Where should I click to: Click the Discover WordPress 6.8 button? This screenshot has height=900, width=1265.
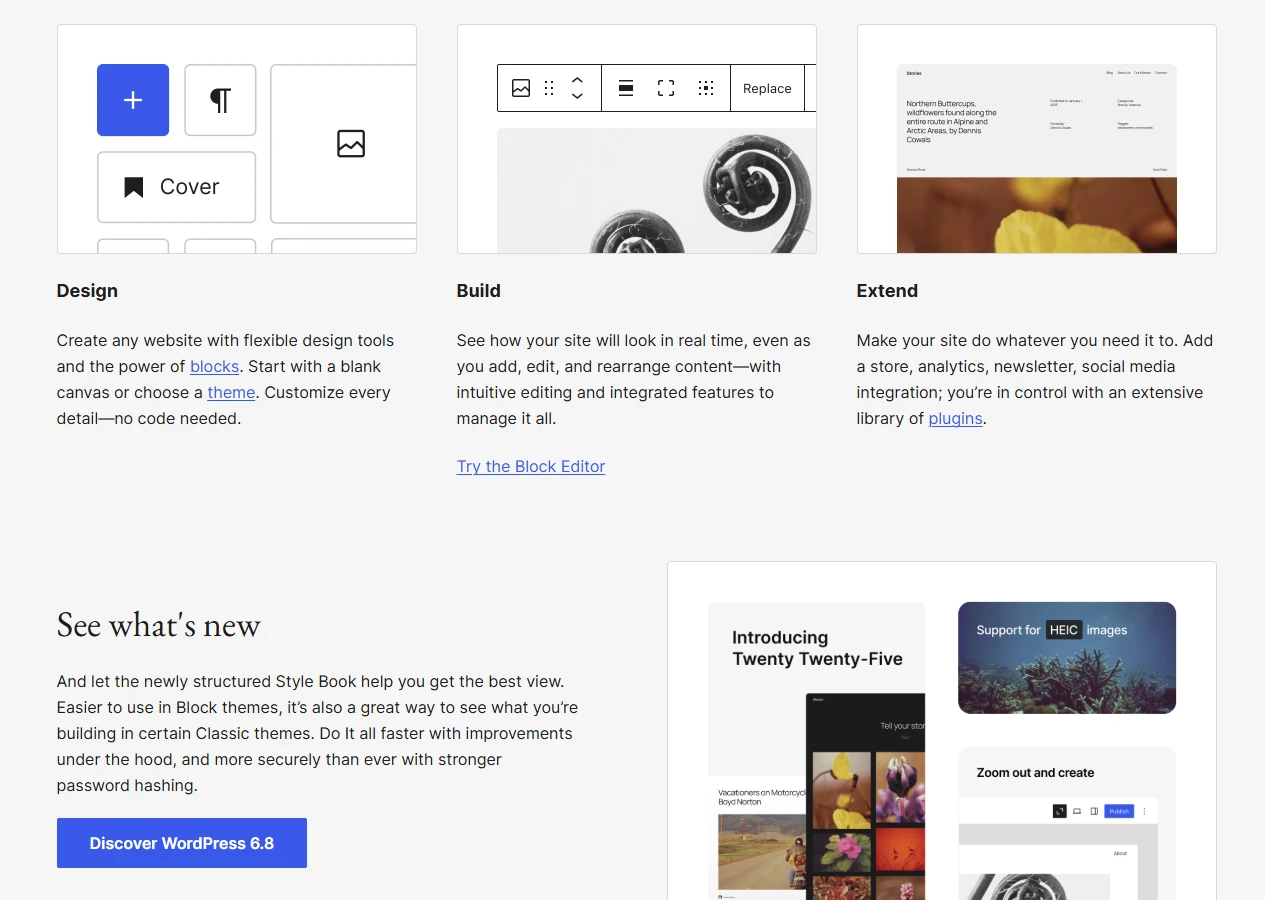pyautogui.click(x=182, y=843)
